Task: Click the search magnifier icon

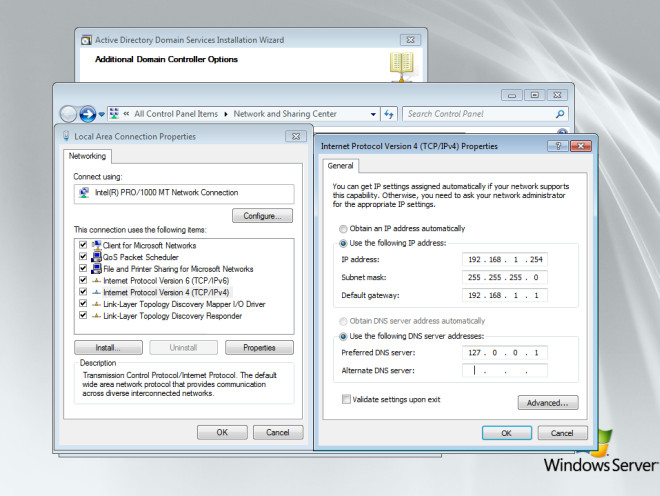Action: [560, 114]
